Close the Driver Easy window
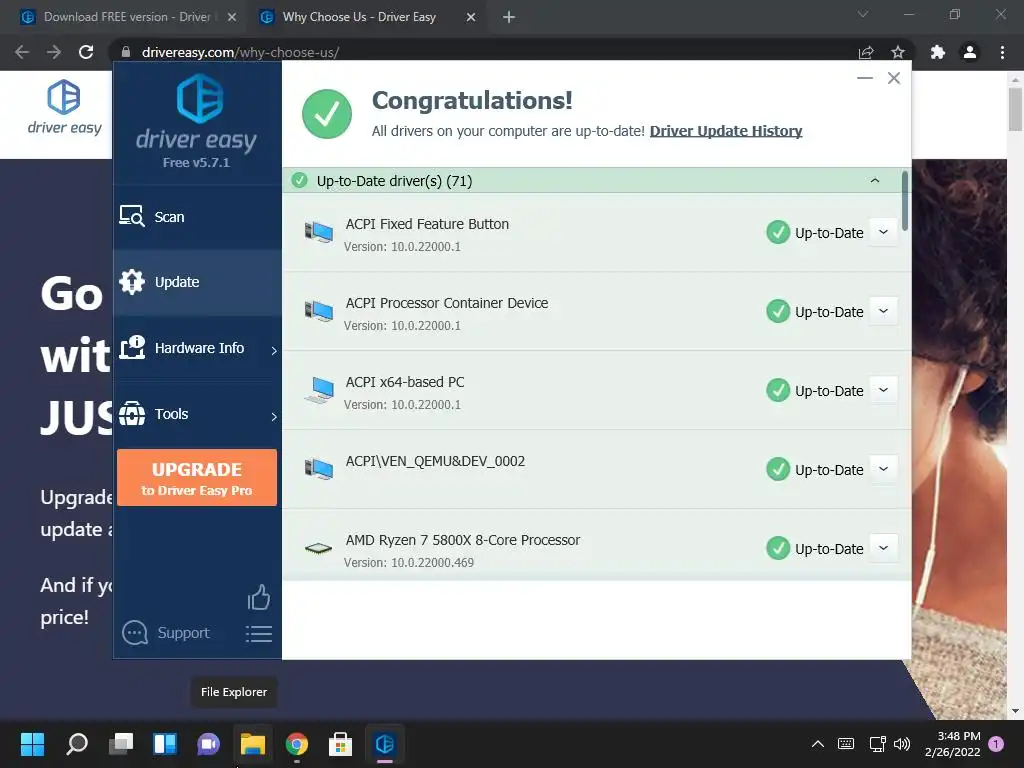Viewport: 1024px width, 768px height. pos(893,78)
